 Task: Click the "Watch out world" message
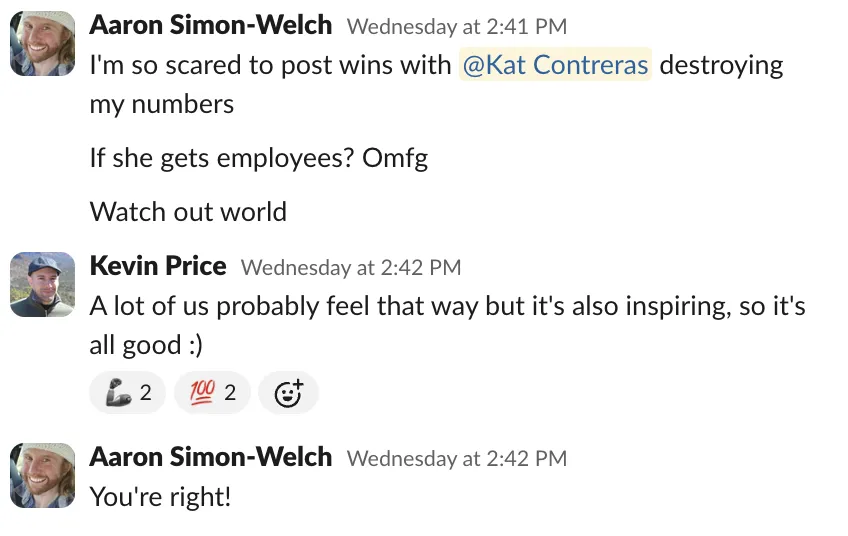tap(188, 212)
